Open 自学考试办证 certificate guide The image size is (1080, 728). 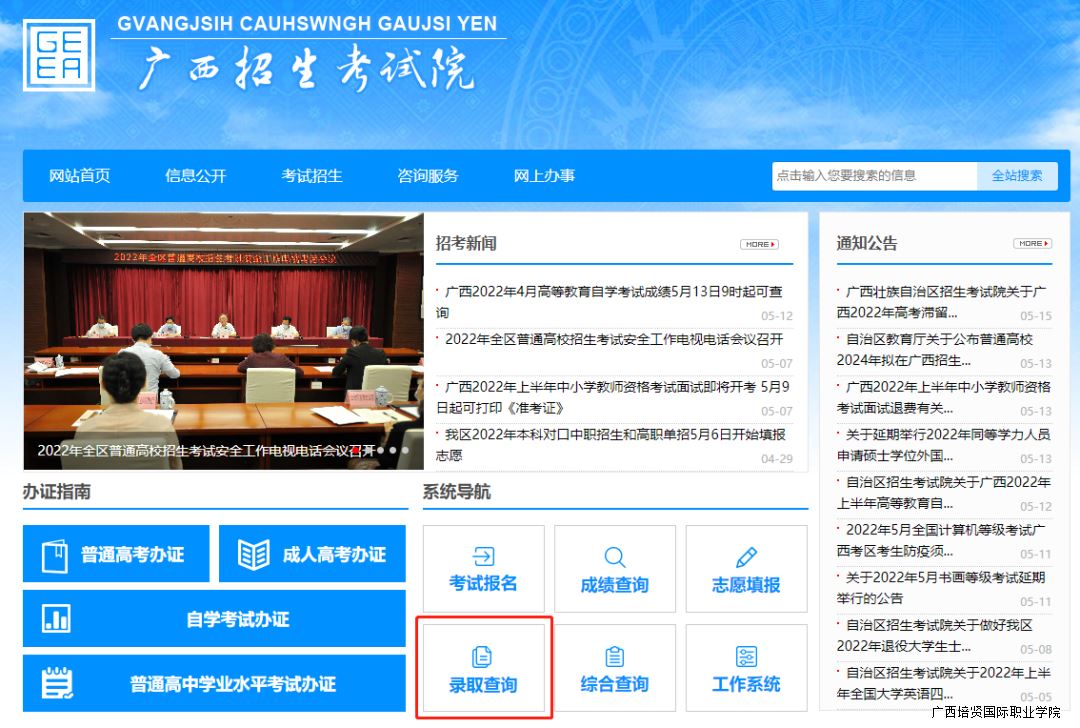214,619
